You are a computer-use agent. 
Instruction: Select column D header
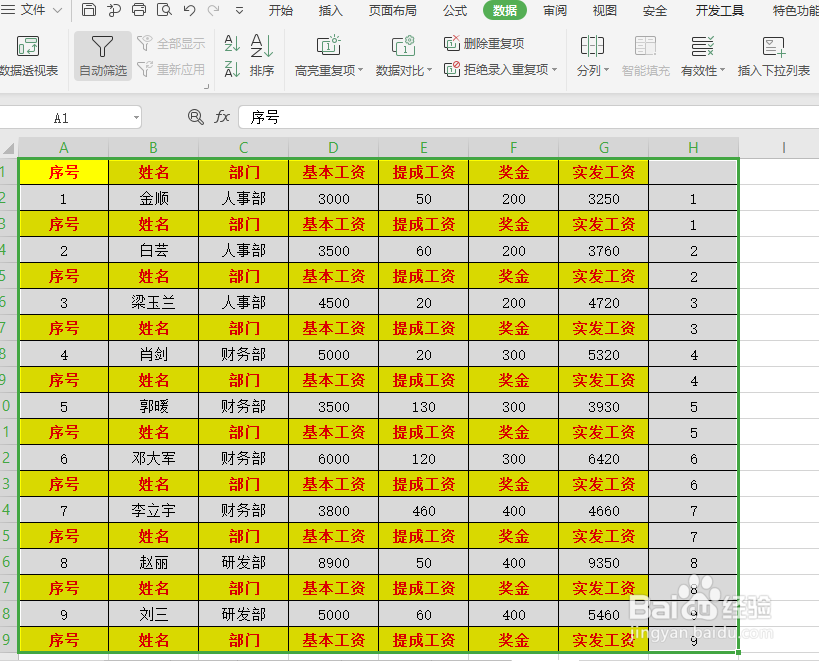coord(333,148)
